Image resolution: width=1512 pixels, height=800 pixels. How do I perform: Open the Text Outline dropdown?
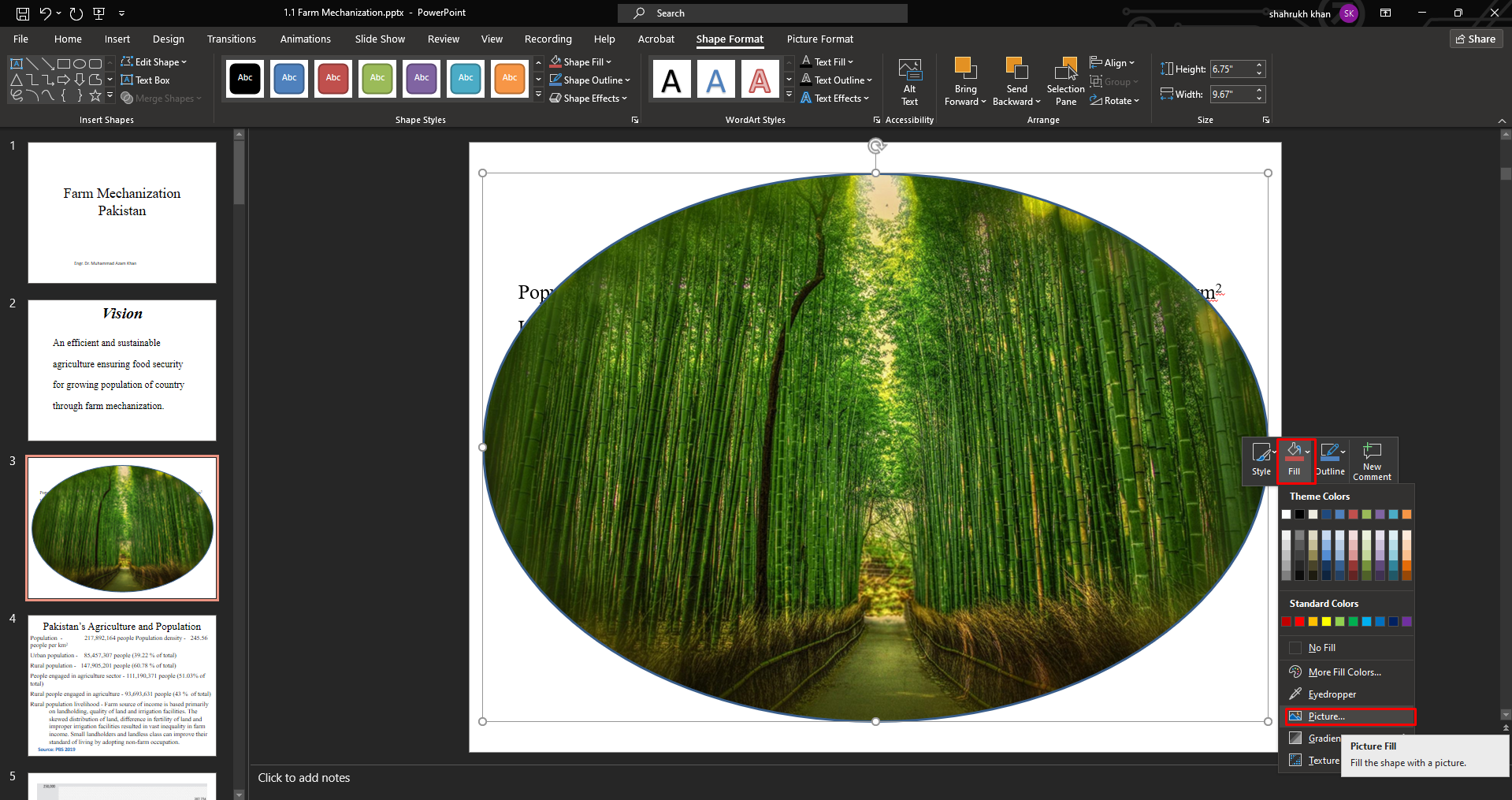(837, 80)
